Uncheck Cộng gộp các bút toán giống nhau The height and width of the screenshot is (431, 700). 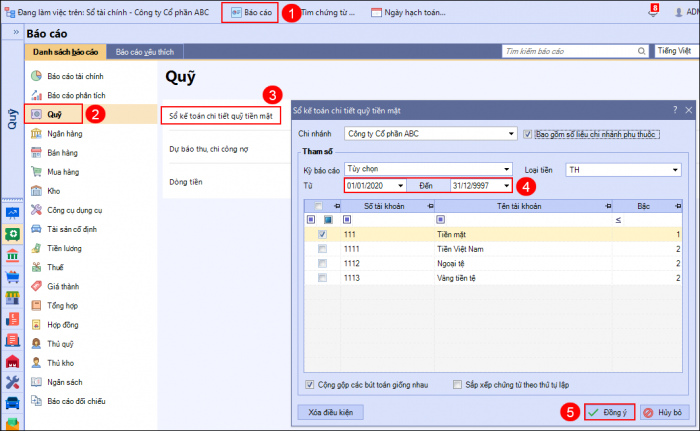310,384
